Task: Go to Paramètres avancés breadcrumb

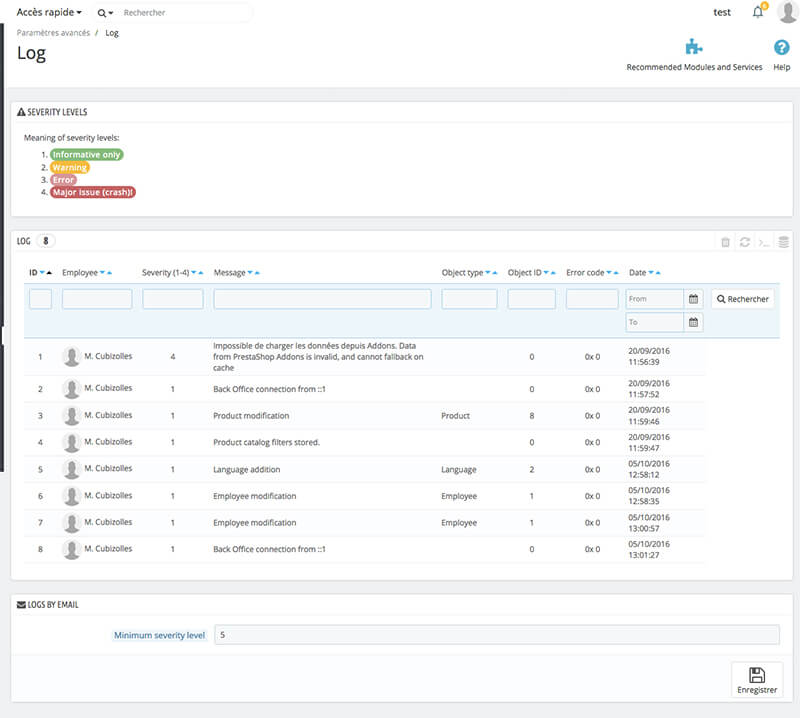Action: 52,33
